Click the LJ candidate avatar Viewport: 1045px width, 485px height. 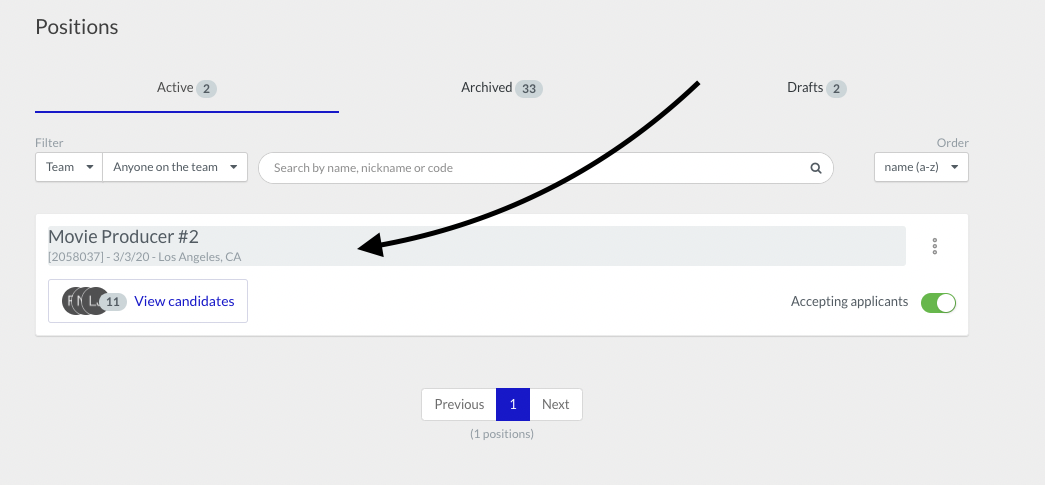coord(97,301)
